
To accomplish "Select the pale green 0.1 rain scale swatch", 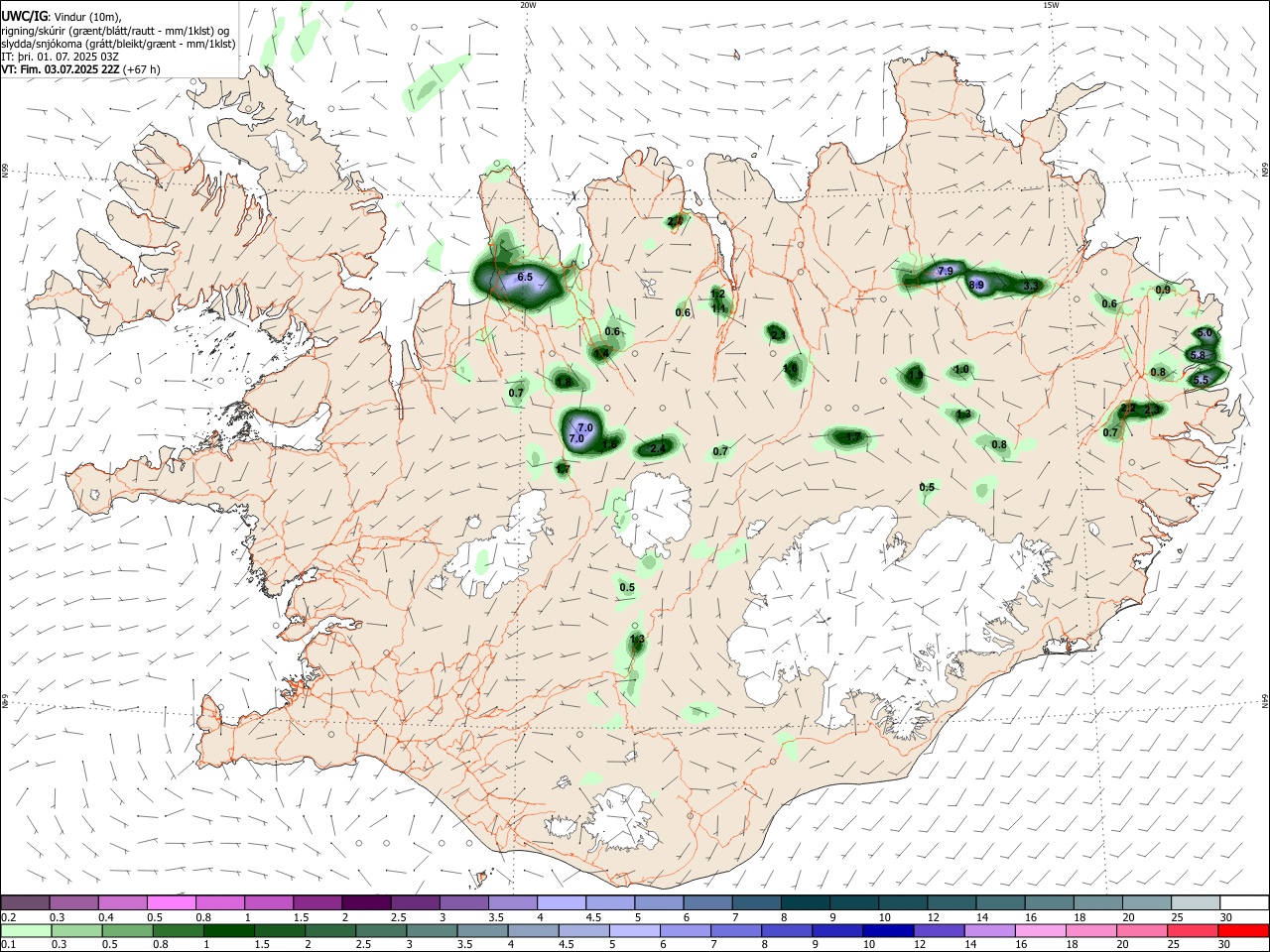I will coord(25,930).
